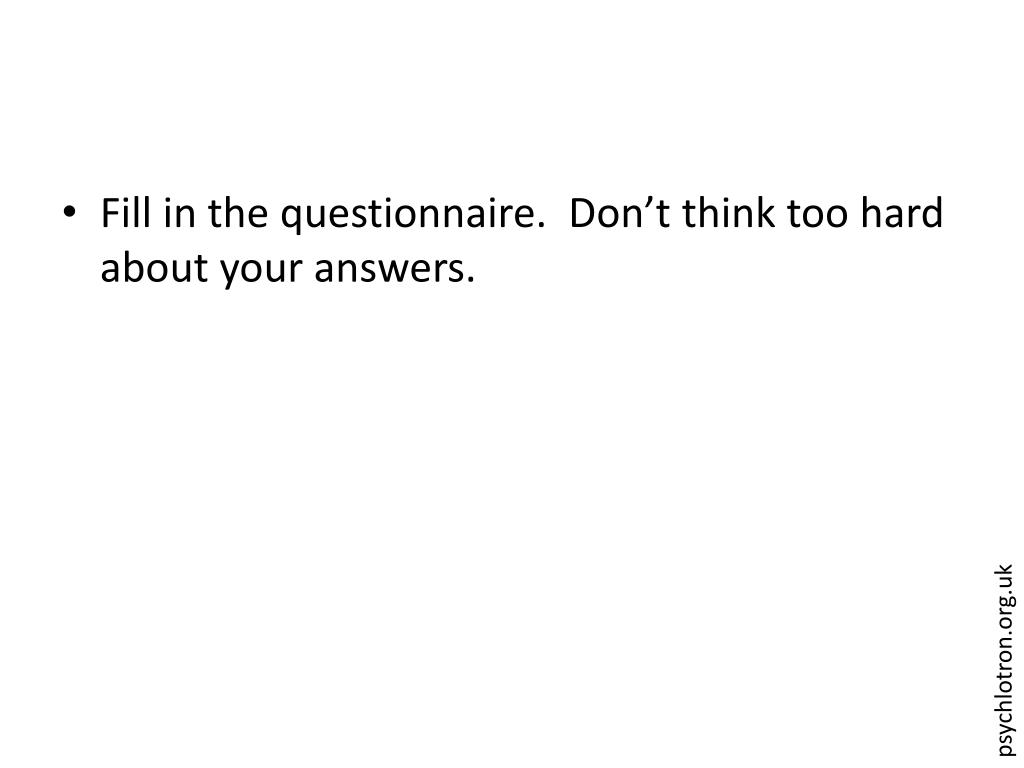Click the word "Fill" in the bullet
Viewport: 1024px width, 768px height.
(127, 212)
